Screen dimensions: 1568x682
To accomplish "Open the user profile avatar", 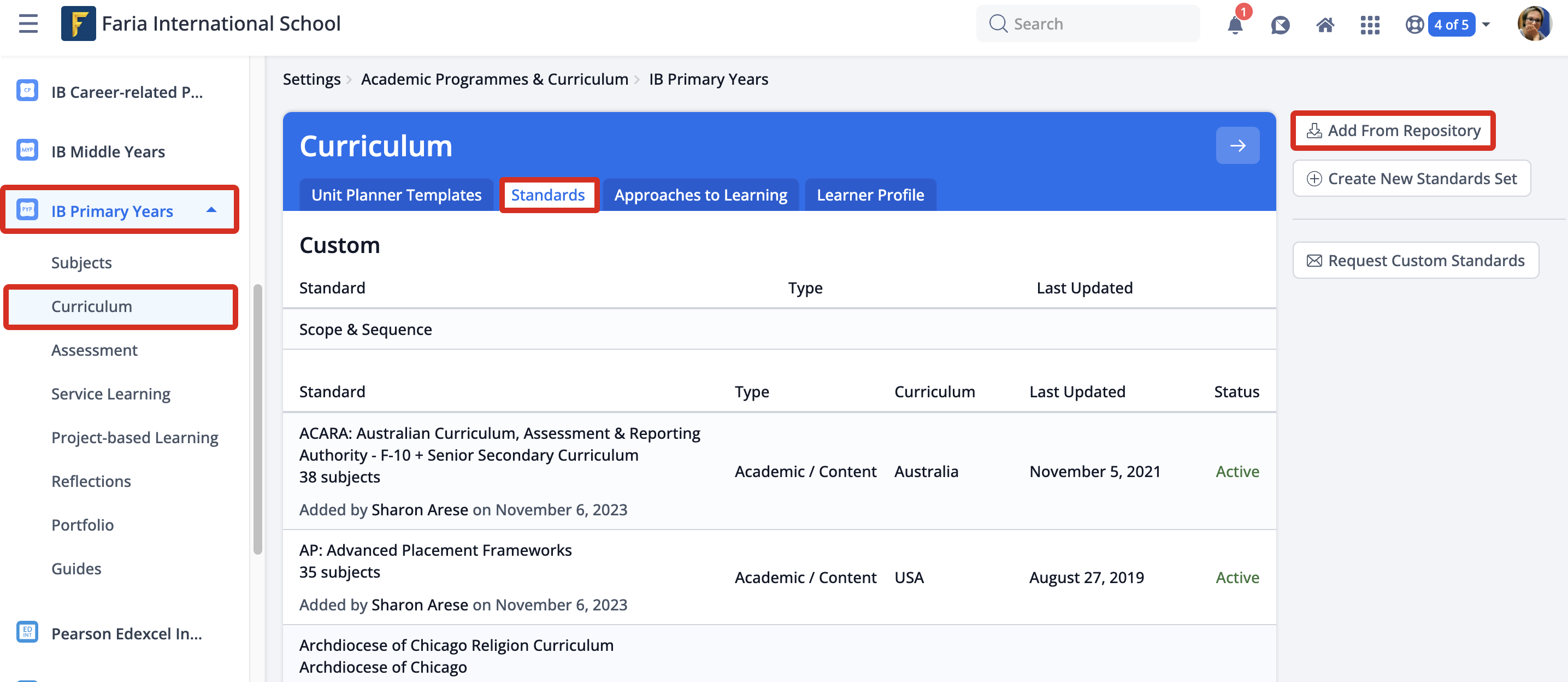I will coord(1535,23).
